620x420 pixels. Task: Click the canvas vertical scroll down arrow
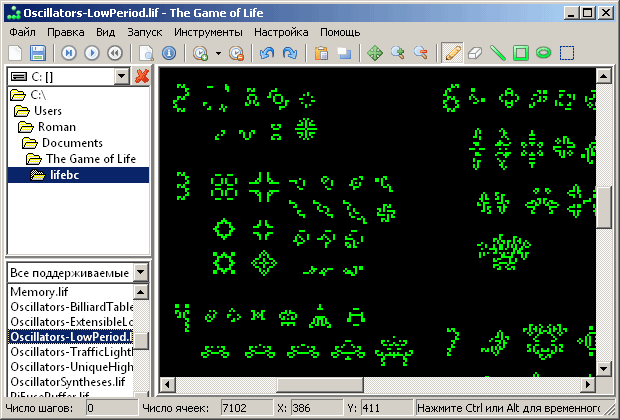603,369
